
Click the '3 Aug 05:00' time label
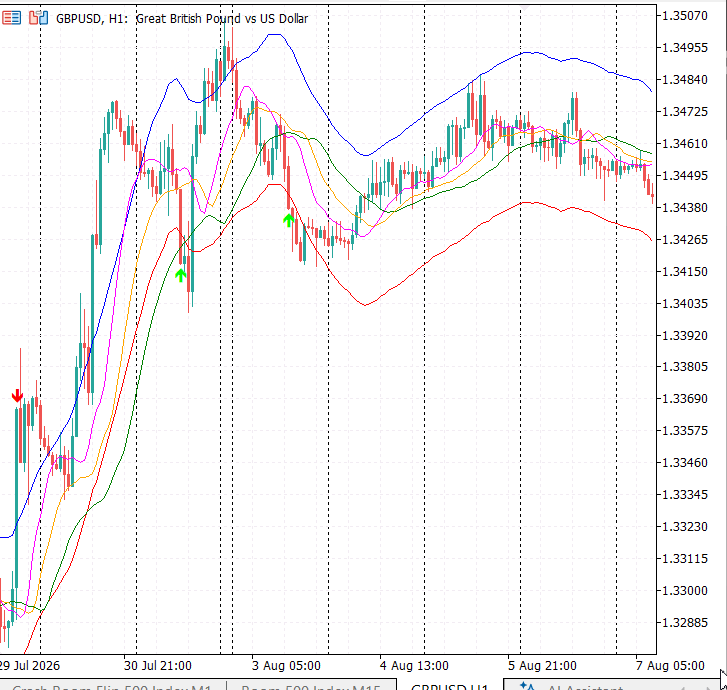pyautogui.click(x=286, y=666)
